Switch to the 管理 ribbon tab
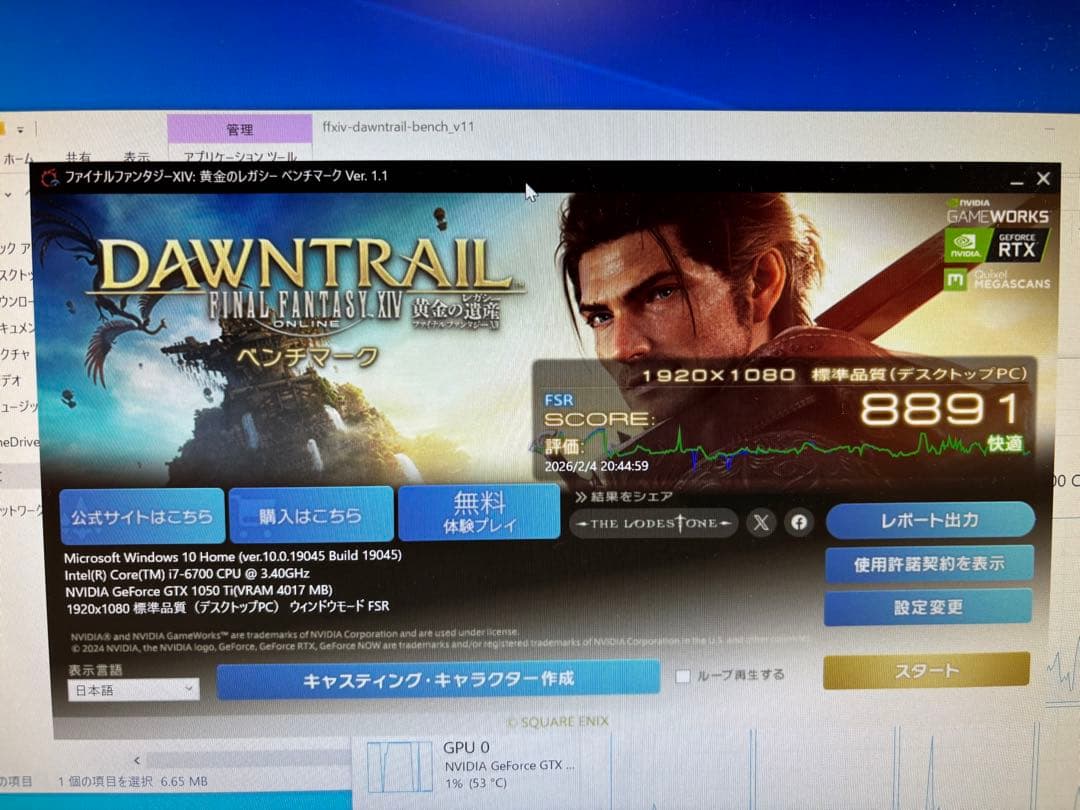The width and height of the screenshot is (1080, 810). [x=239, y=128]
